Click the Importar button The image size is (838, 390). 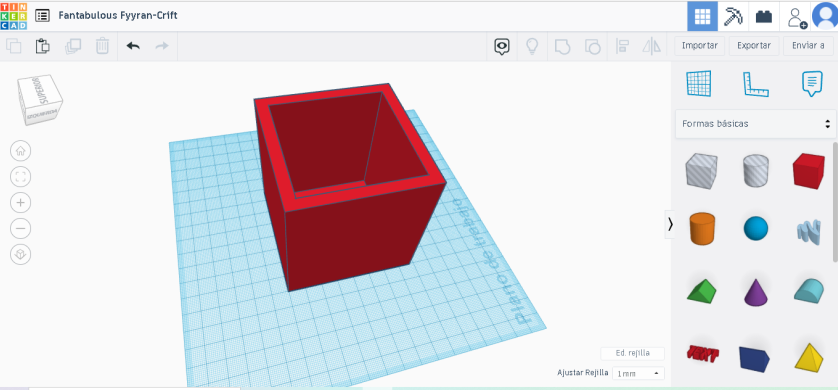point(700,46)
